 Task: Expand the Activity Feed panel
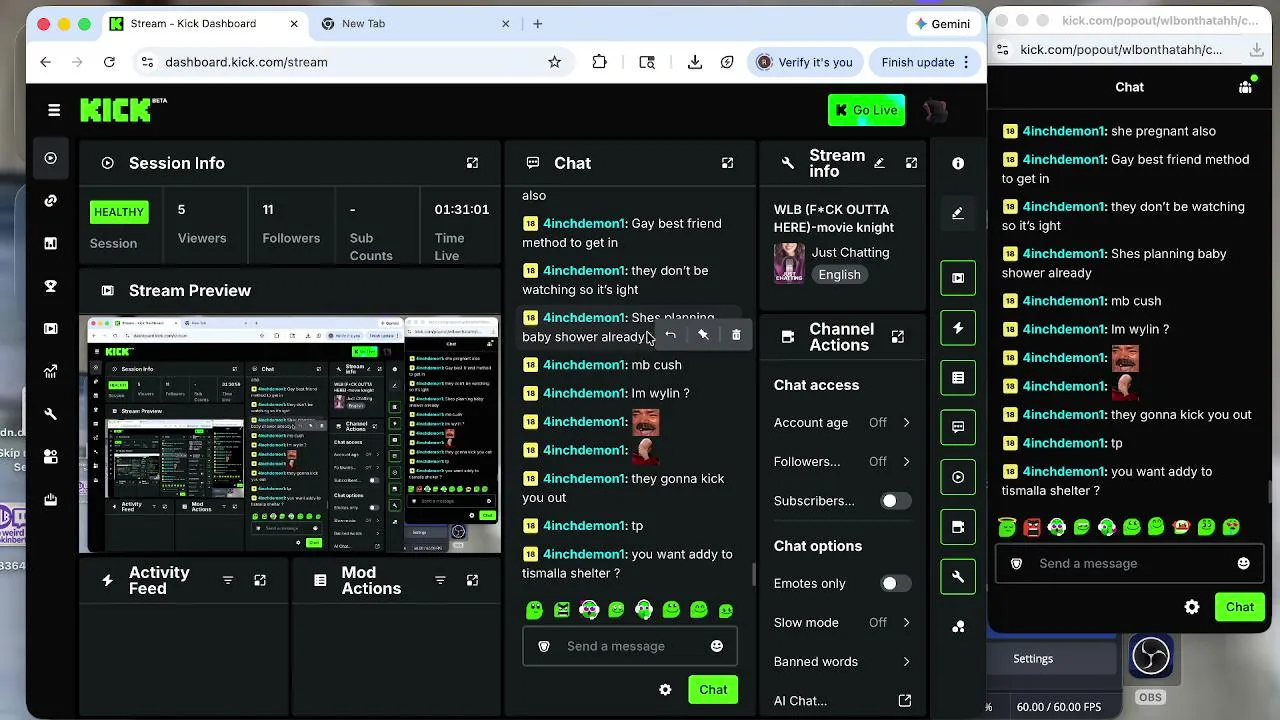[x=260, y=581]
